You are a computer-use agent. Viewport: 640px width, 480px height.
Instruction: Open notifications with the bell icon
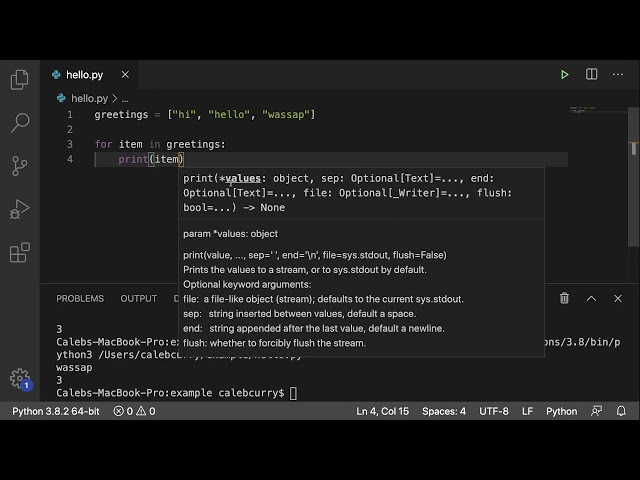(621, 411)
